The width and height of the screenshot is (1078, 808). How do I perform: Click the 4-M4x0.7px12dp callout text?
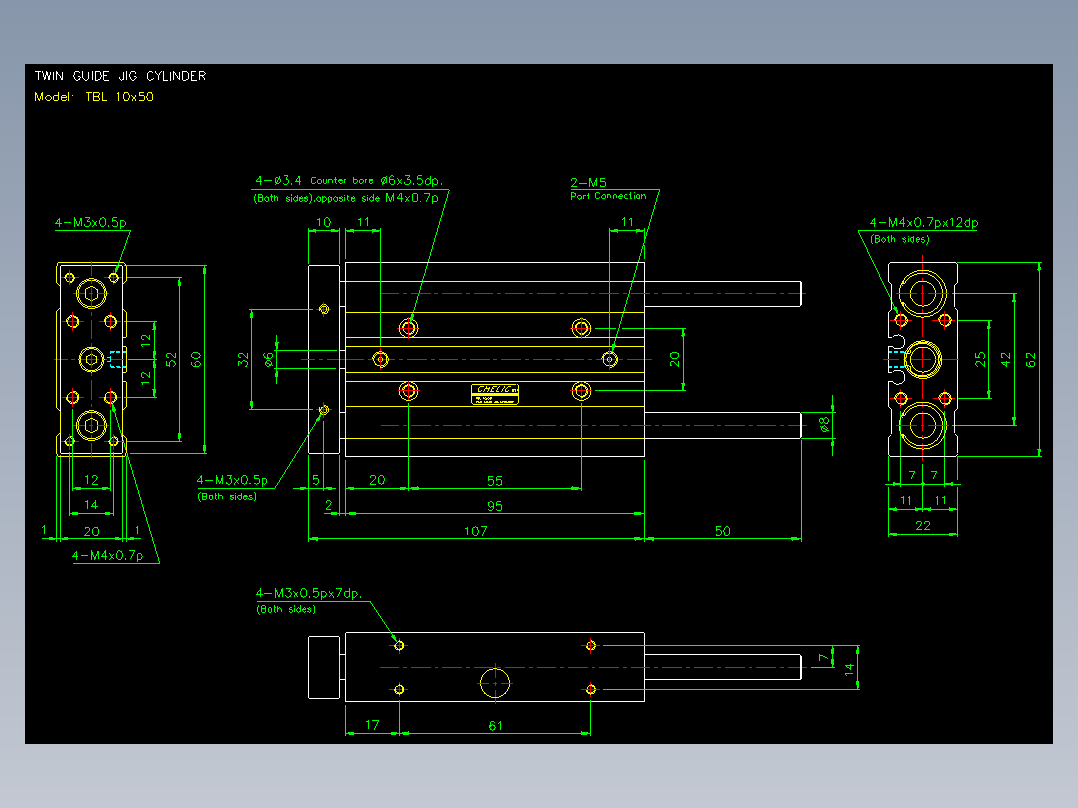click(x=923, y=222)
